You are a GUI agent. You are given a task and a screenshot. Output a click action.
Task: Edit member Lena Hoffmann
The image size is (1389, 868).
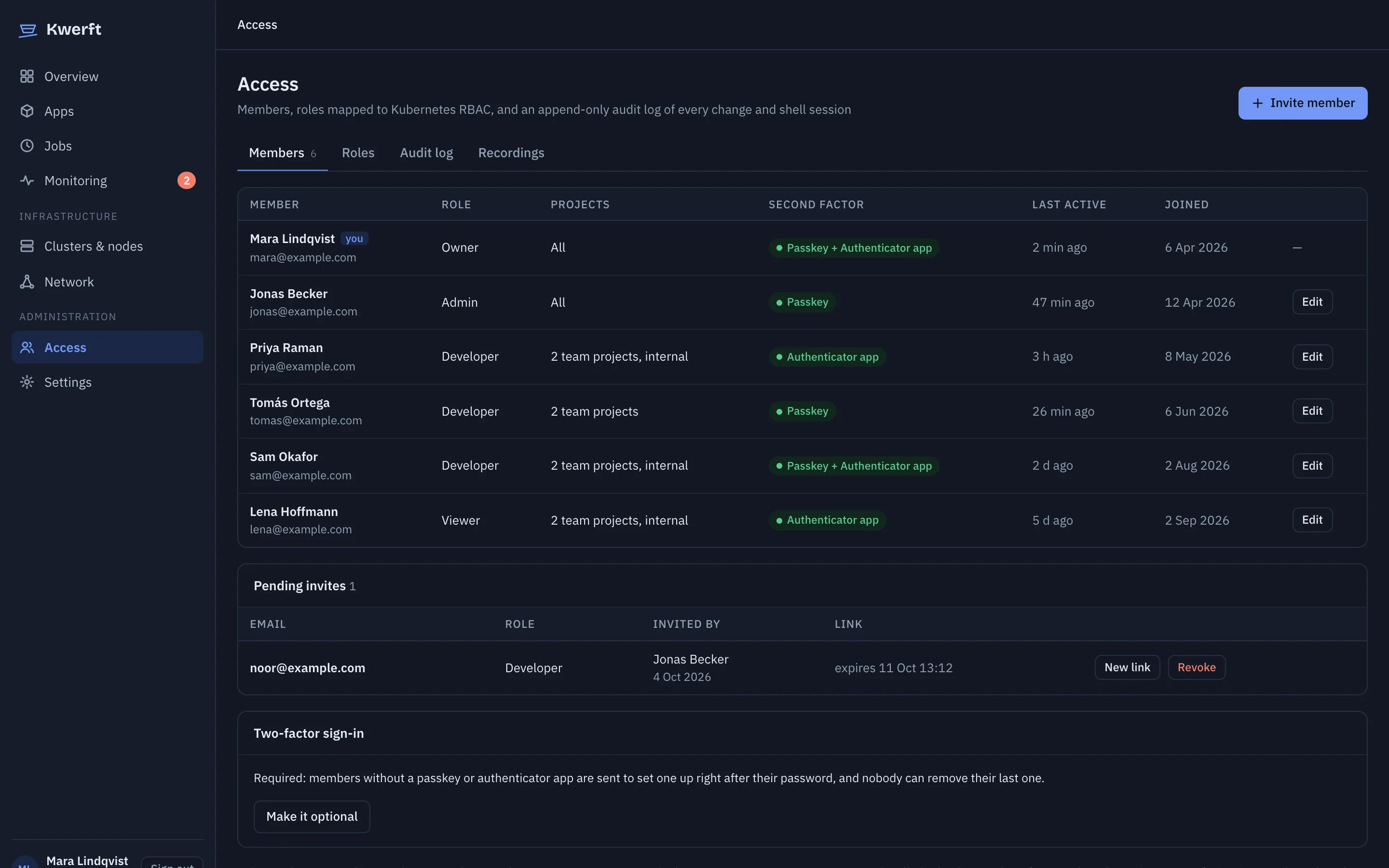coord(1312,520)
